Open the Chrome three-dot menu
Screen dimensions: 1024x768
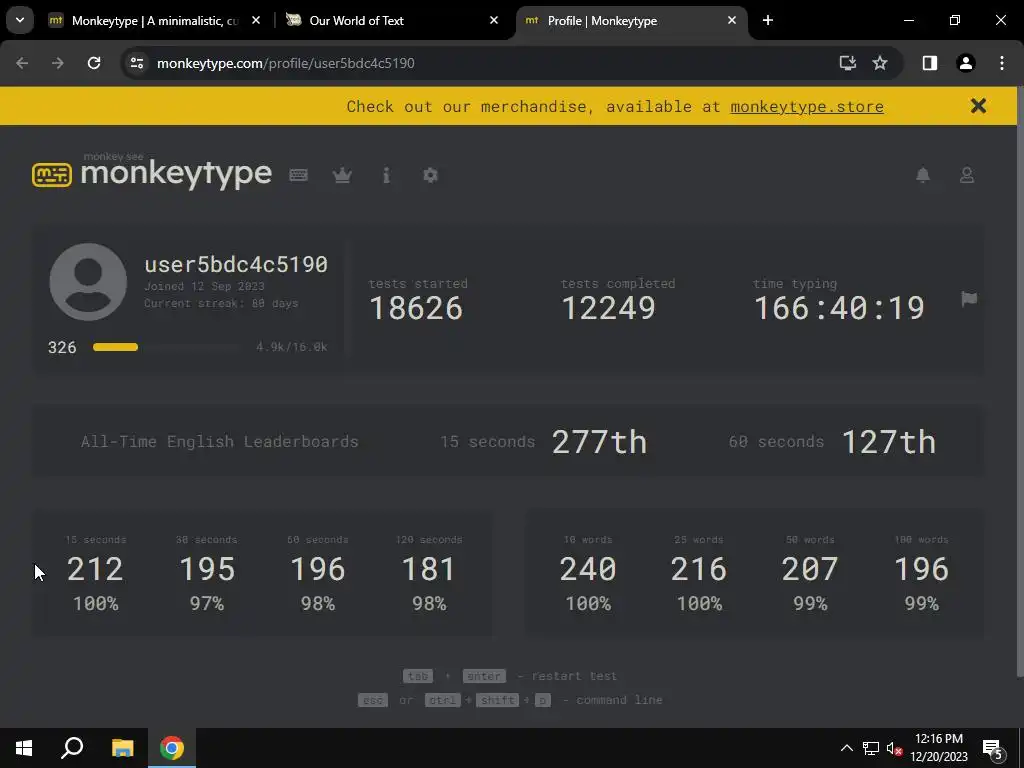[x=1002, y=63]
